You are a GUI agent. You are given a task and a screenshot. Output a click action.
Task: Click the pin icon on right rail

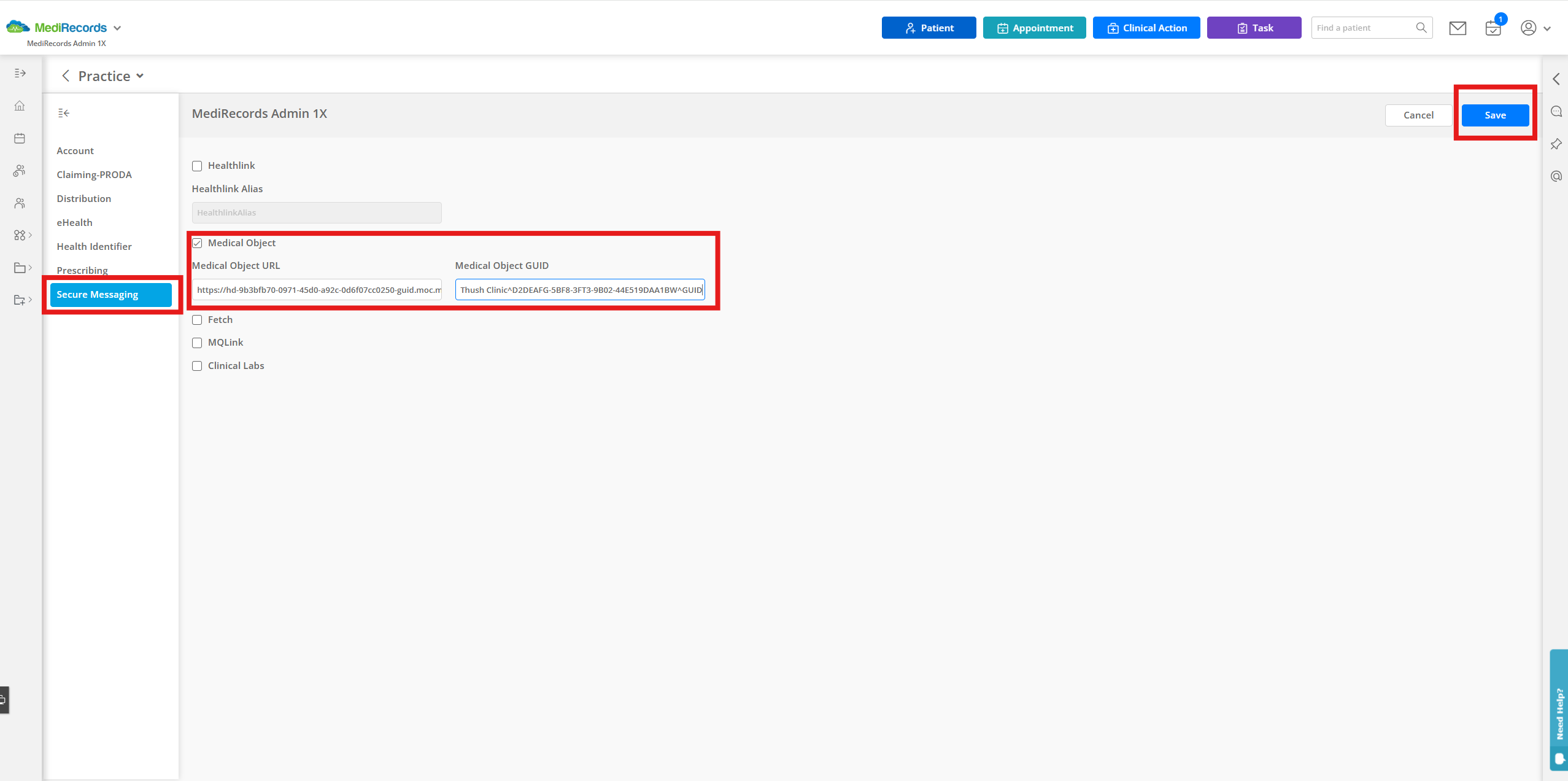(1556, 144)
